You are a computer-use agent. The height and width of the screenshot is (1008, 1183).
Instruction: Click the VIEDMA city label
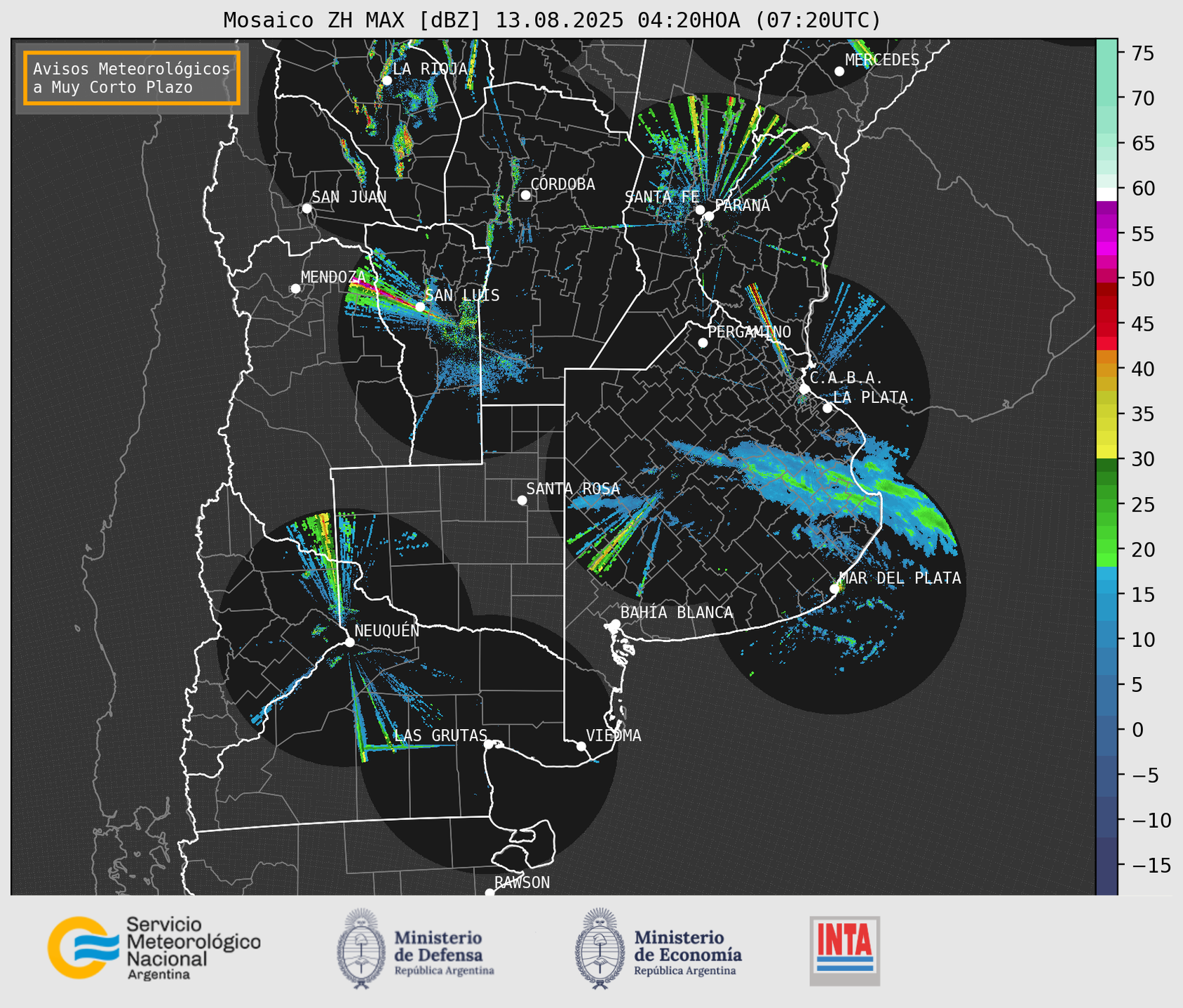click(x=614, y=735)
